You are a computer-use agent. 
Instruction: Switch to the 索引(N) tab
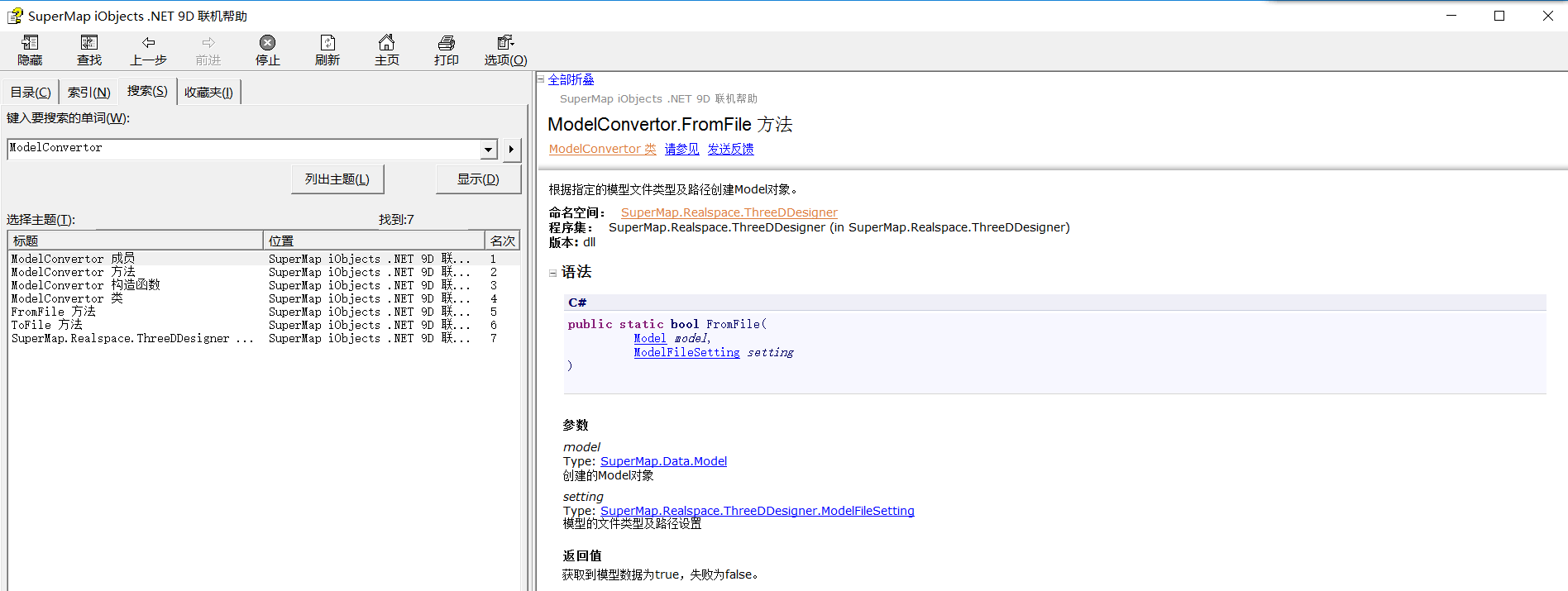tap(89, 93)
